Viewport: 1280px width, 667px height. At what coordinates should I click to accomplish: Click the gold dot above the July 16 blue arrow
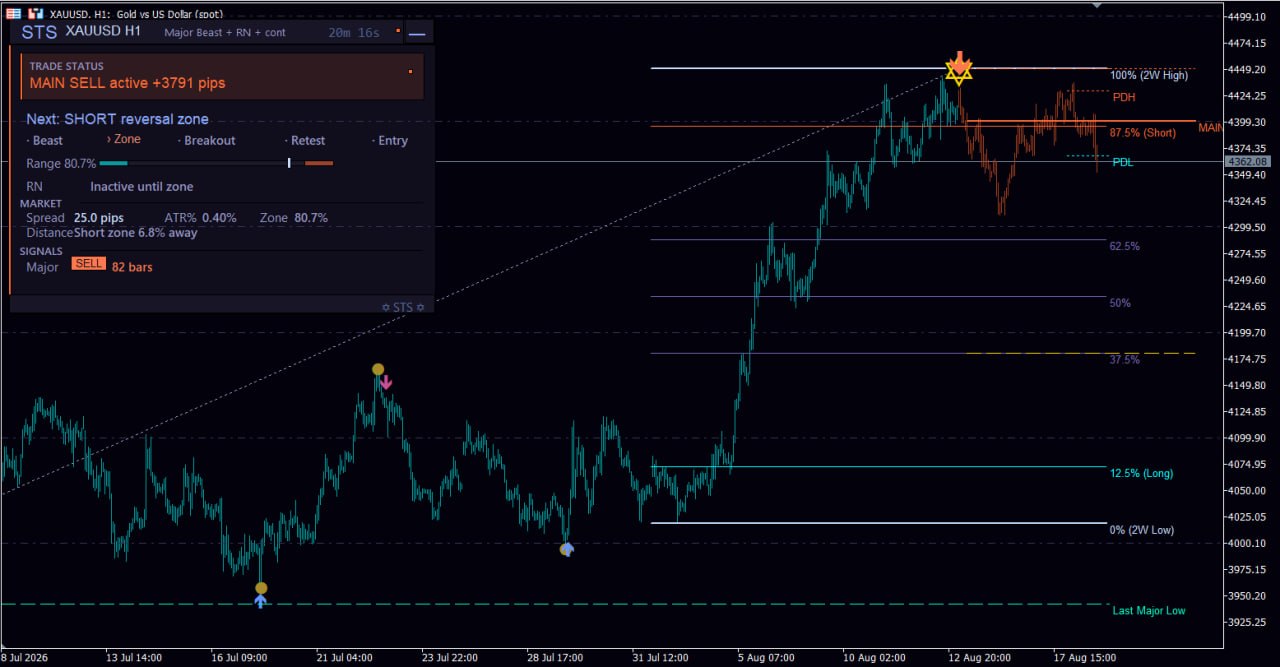pos(261,588)
